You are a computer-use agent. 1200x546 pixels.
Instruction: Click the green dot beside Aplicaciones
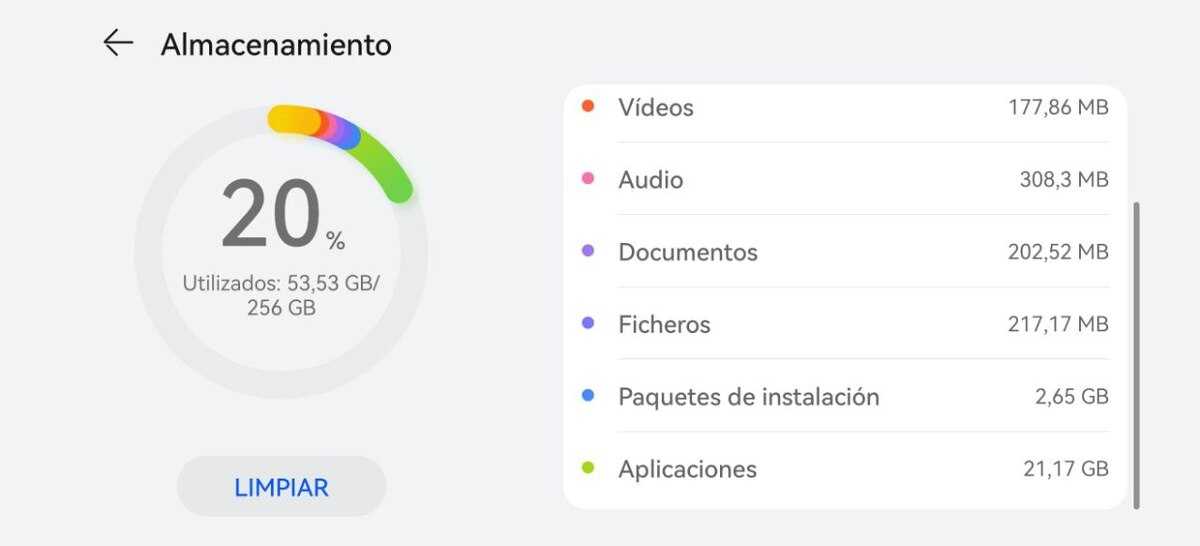point(588,468)
